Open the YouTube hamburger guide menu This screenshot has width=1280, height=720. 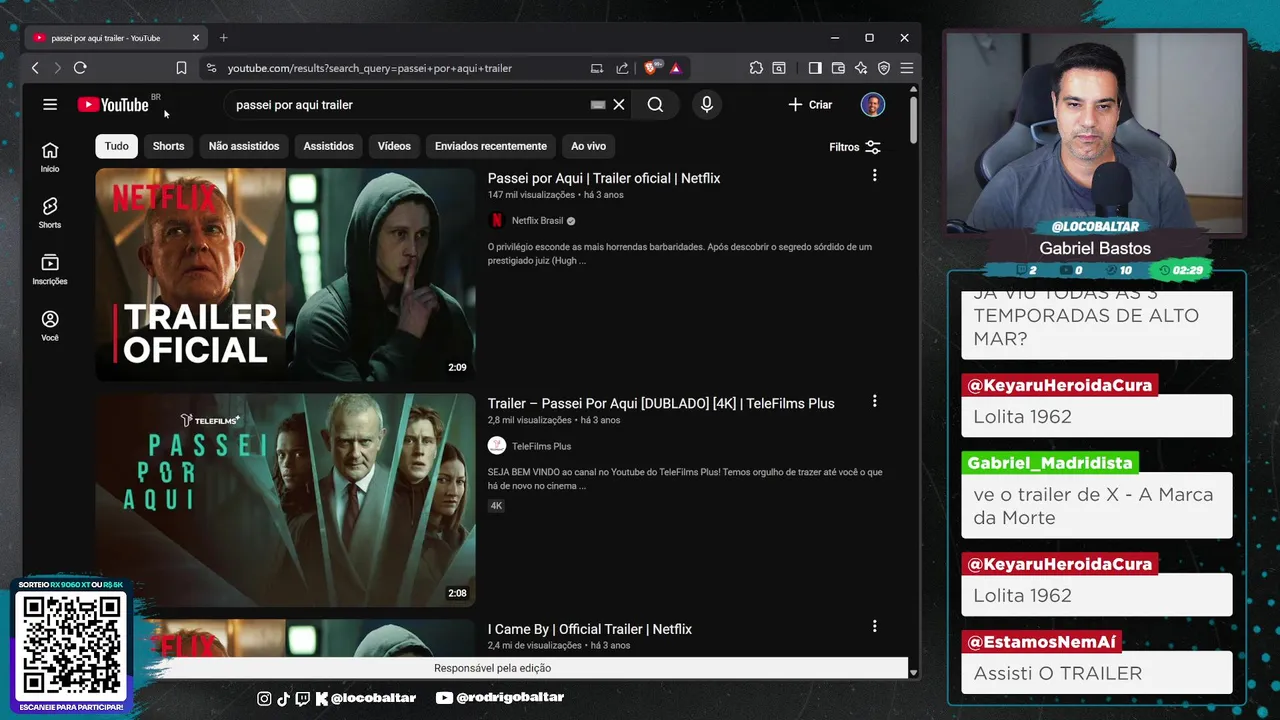tap(50, 104)
